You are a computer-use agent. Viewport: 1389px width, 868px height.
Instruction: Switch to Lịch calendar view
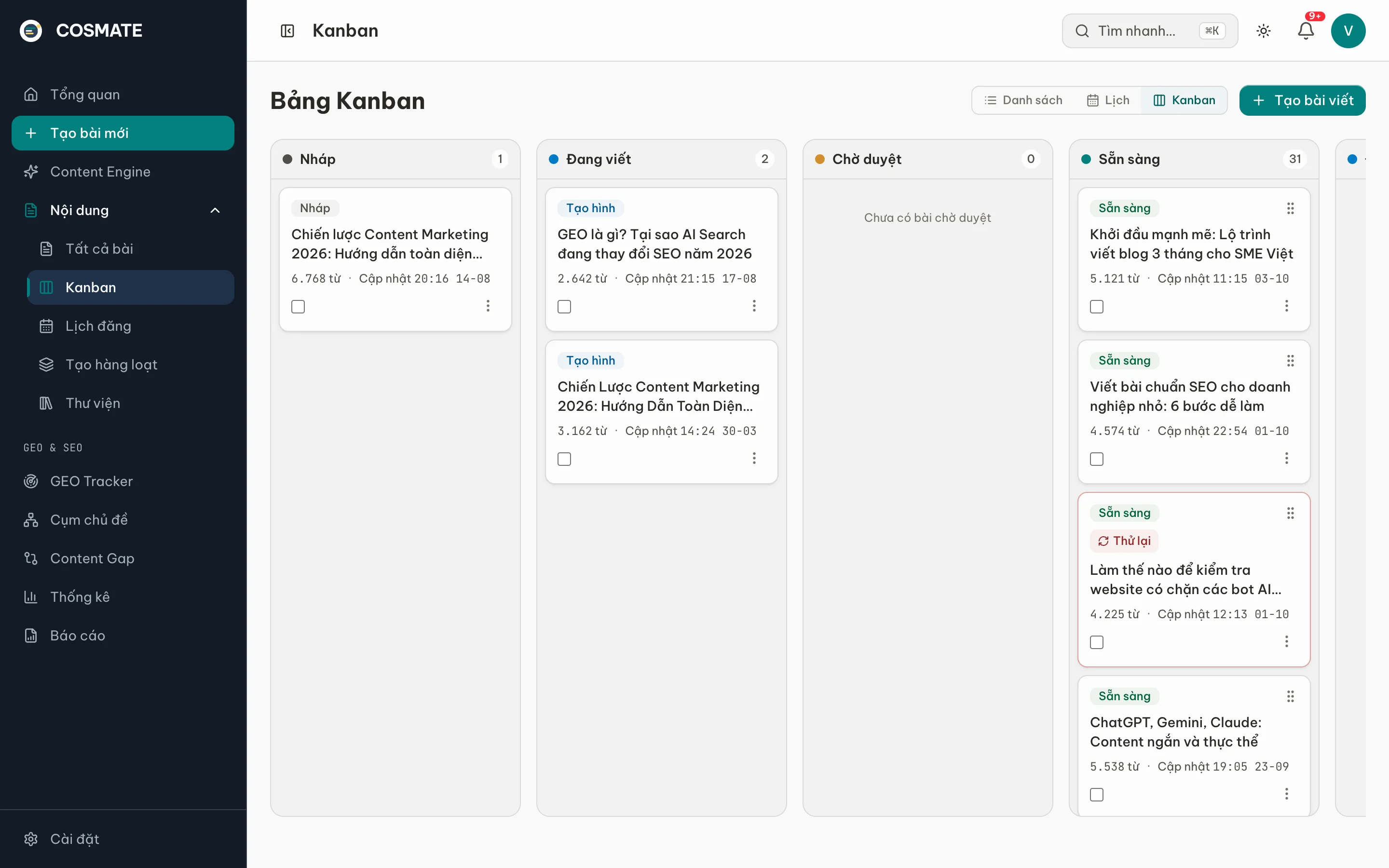click(x=1108, y=100)
